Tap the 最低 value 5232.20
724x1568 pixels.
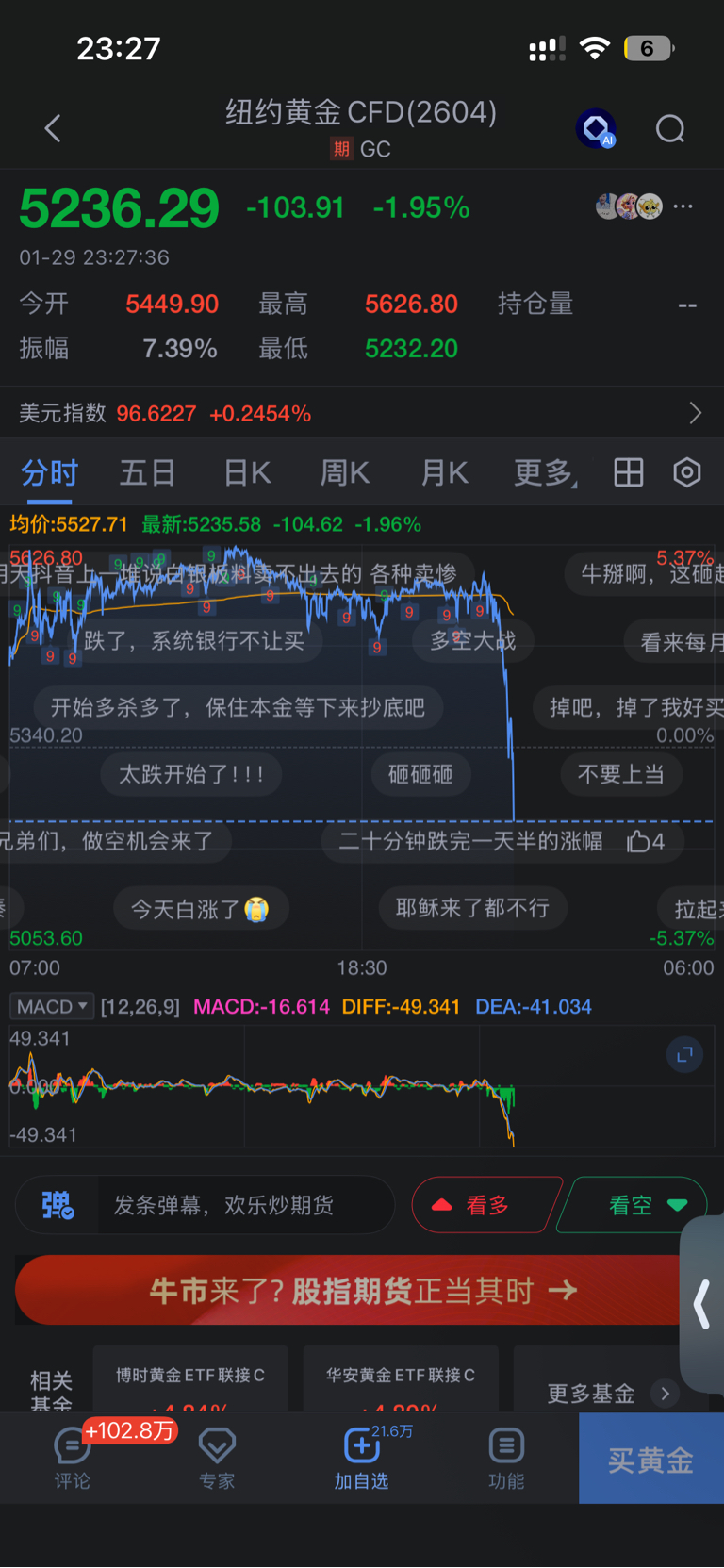[411, 349]
